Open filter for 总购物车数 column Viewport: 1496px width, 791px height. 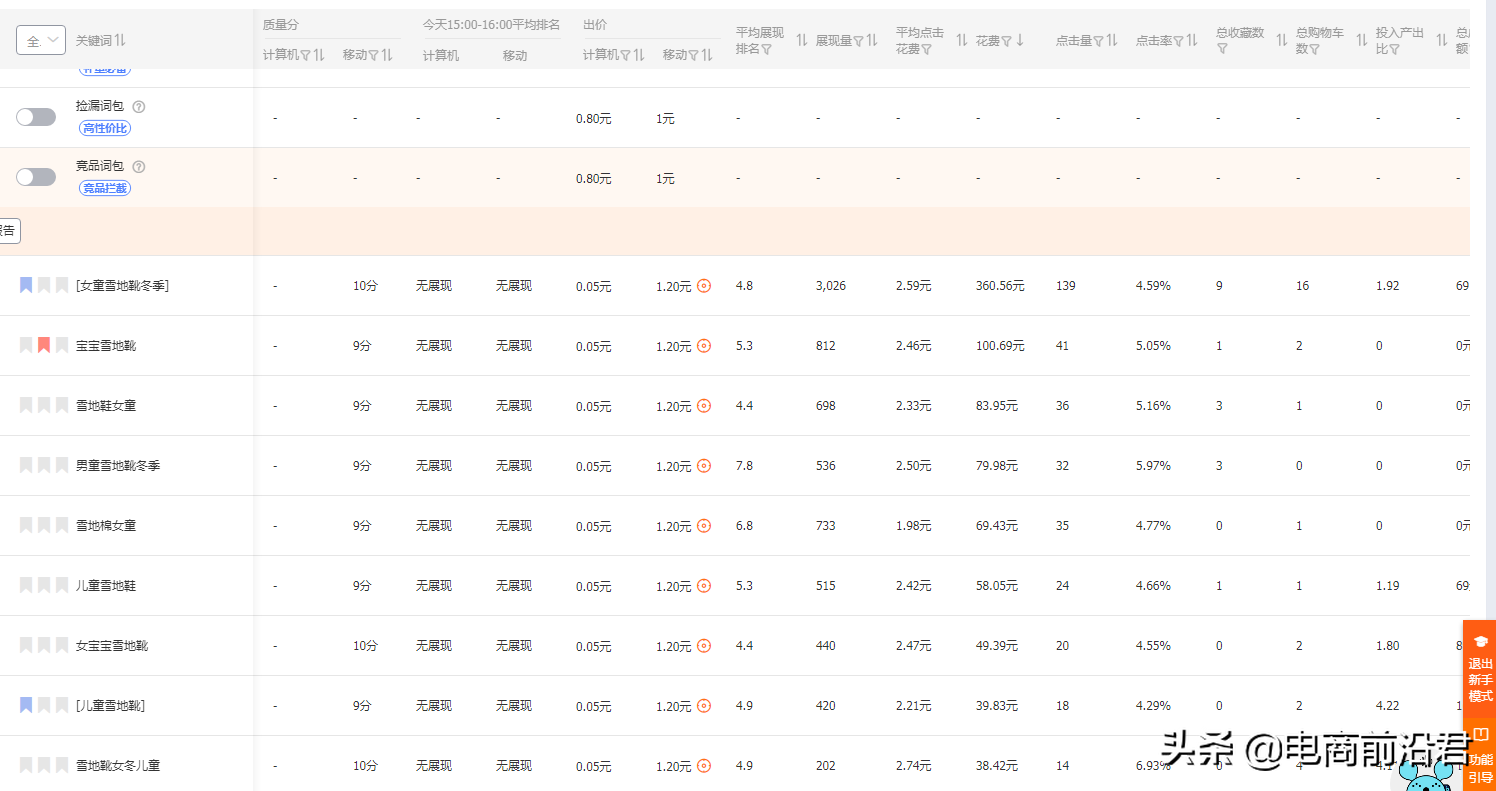point(1315,48)
